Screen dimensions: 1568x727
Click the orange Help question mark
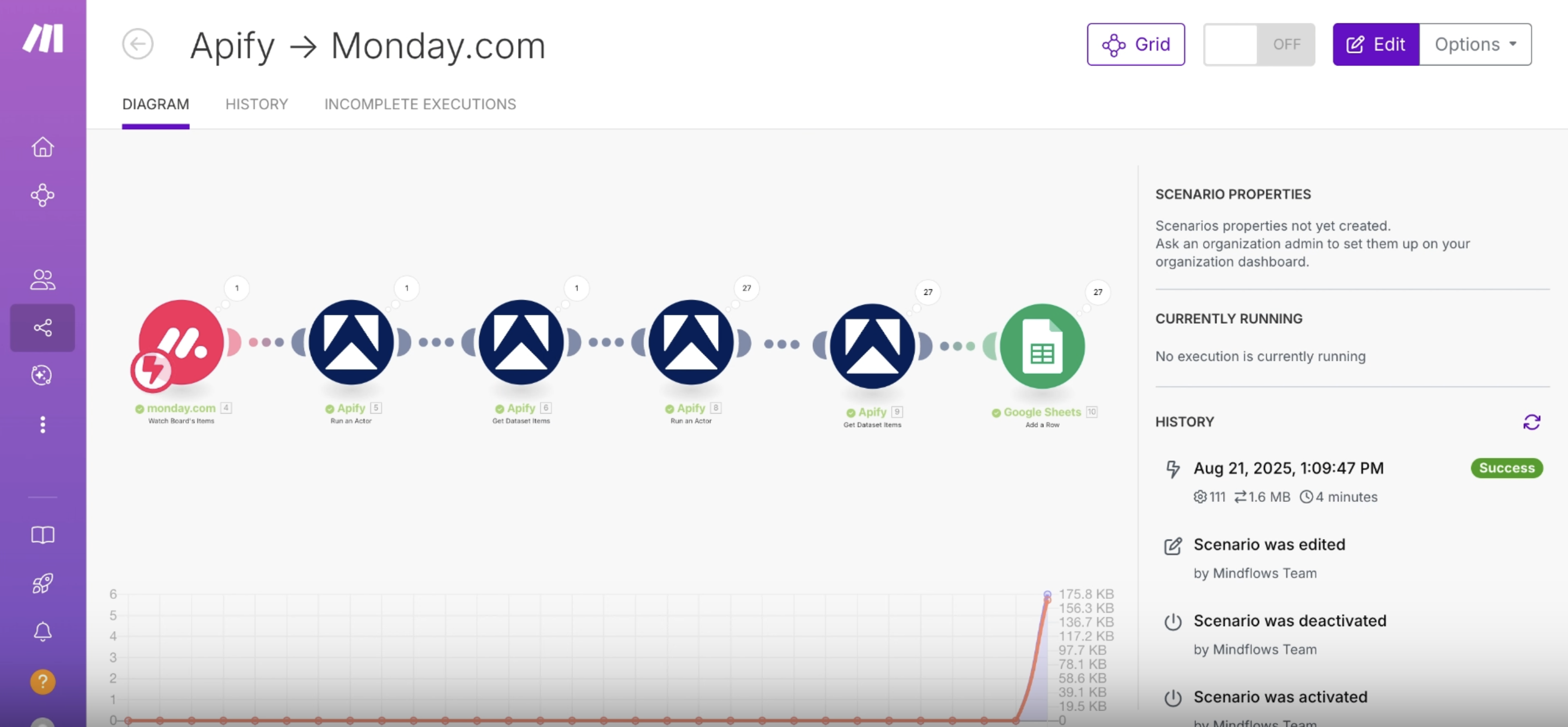coord(42,681)
